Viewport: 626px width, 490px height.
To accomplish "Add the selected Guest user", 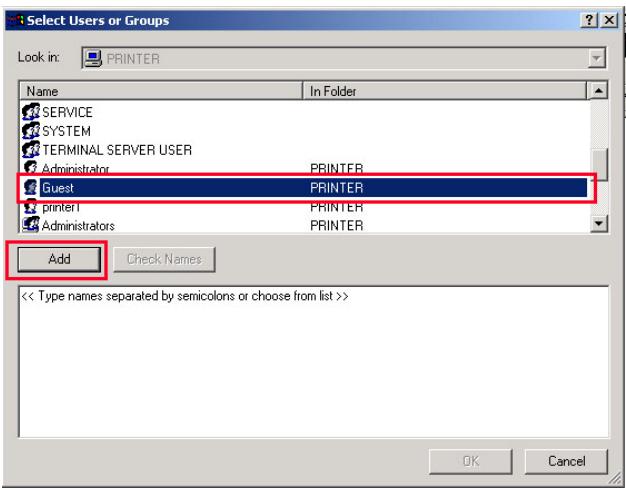I will point(59,259).
